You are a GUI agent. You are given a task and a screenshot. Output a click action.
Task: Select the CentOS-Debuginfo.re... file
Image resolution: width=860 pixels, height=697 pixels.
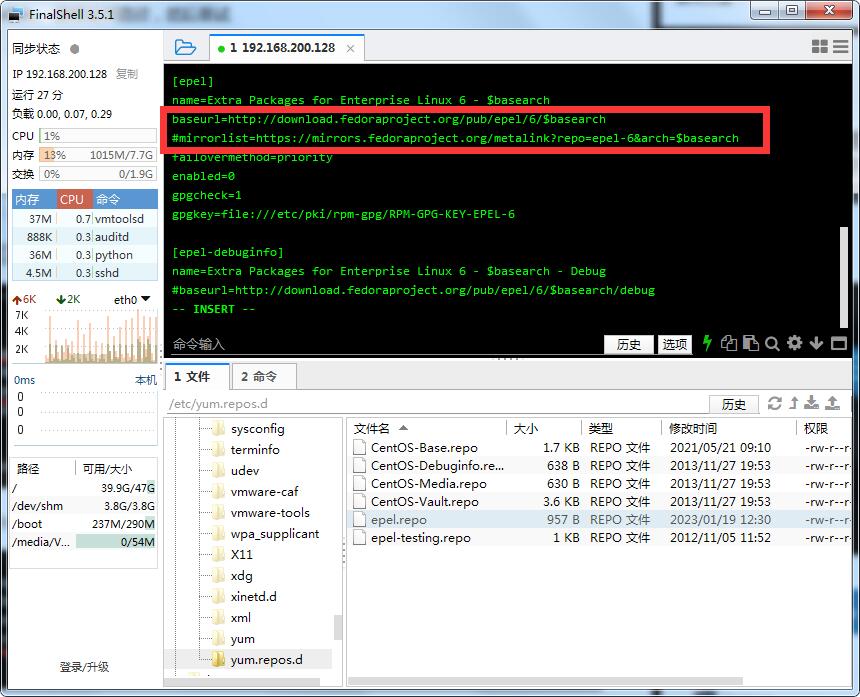pos(437,466)
